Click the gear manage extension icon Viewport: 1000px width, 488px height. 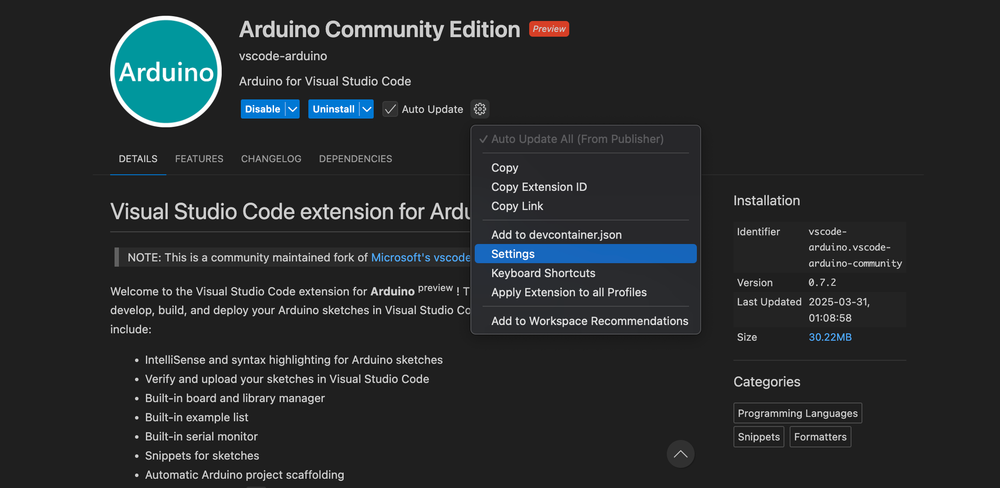[480, 109]
